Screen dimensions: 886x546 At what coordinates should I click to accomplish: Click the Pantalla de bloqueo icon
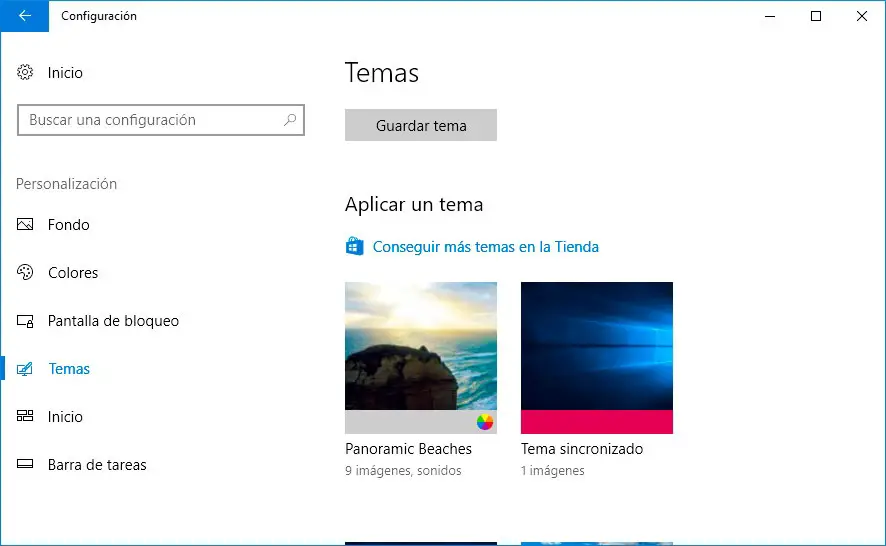point(26,321)
